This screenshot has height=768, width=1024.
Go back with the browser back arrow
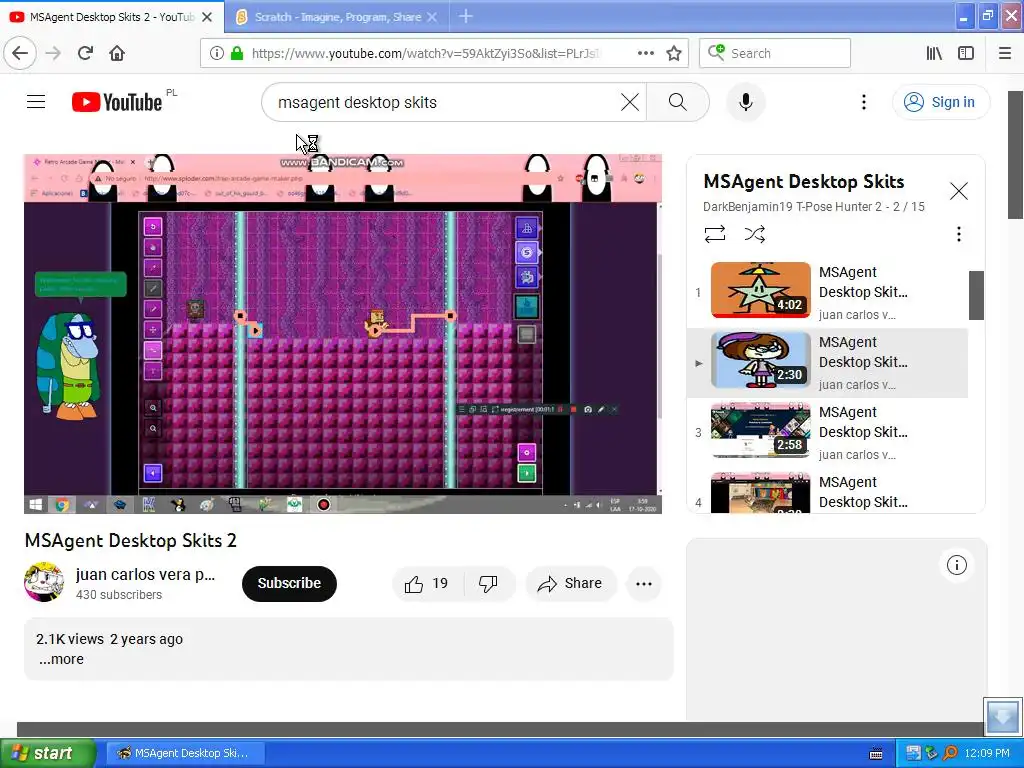20,53
